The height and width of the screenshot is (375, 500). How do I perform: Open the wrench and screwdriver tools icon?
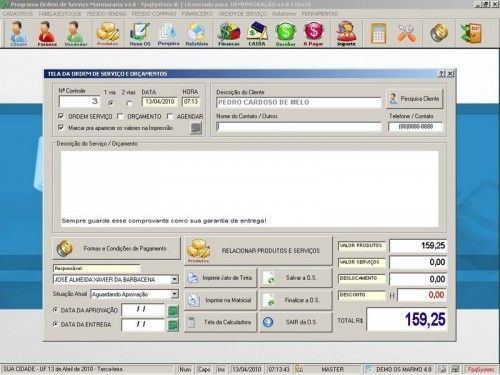click(406, 33)
